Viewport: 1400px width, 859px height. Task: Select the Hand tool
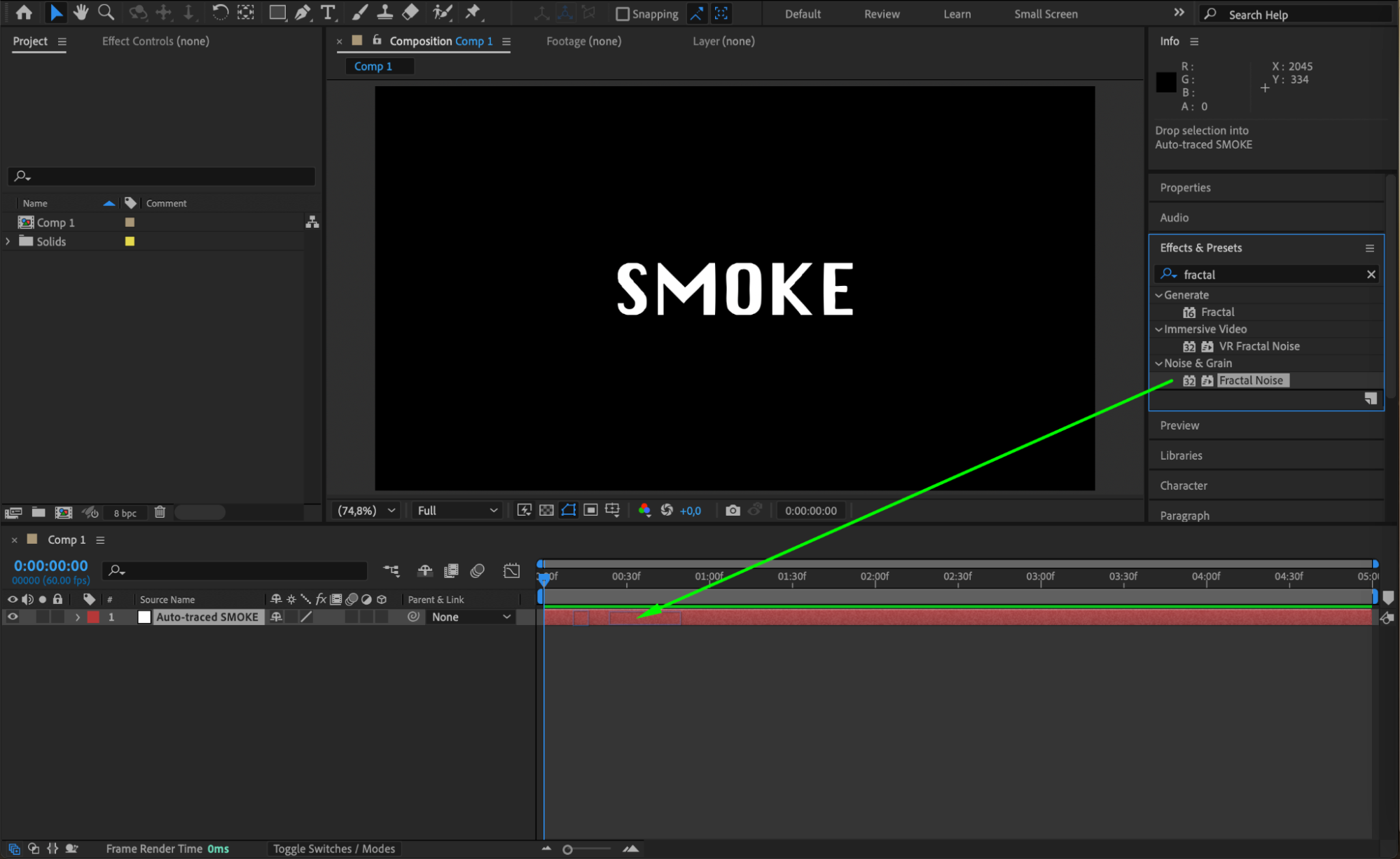pos(81,12)
